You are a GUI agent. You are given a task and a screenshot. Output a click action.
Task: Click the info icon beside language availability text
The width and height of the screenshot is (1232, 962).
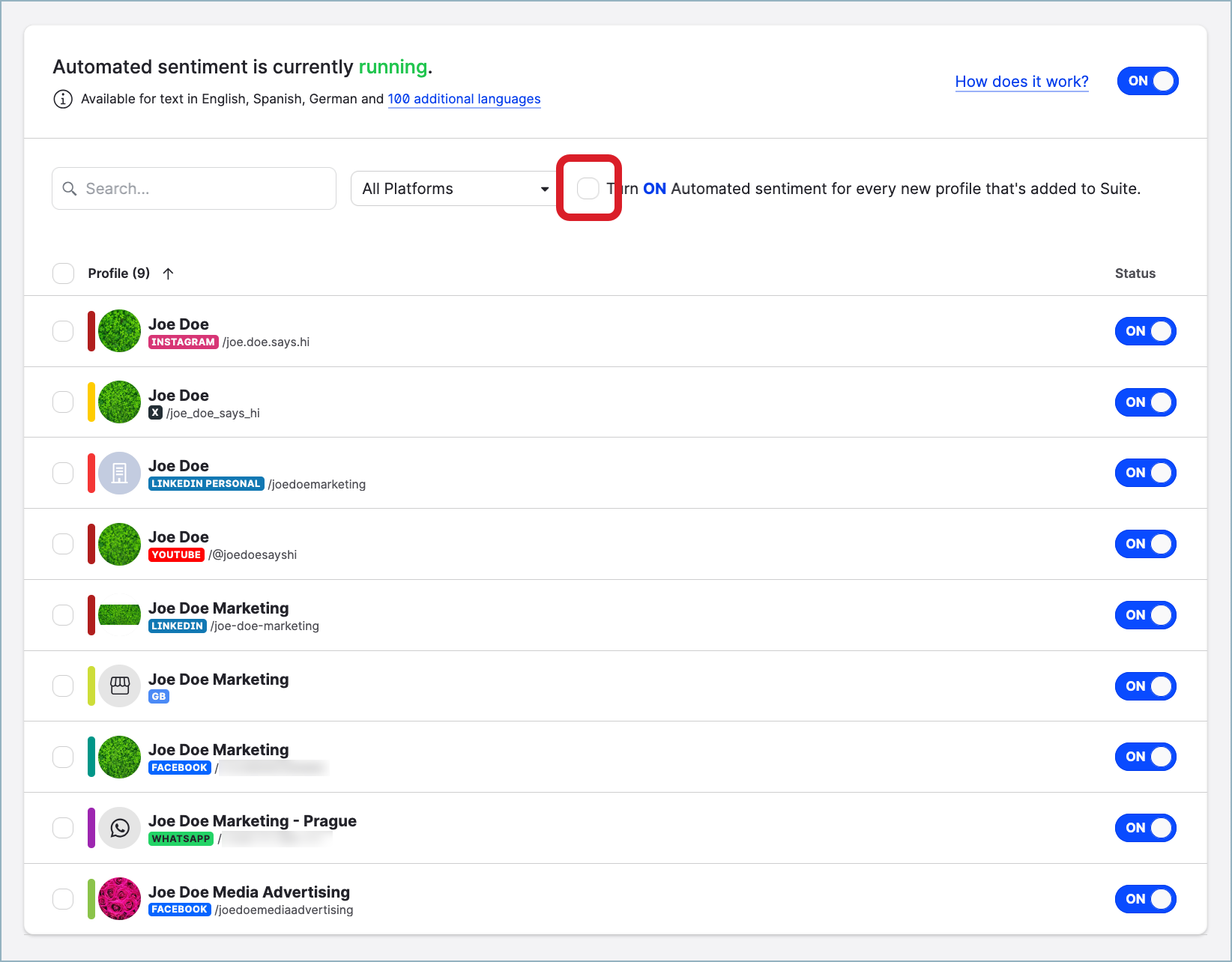click(x=63, y=99)
